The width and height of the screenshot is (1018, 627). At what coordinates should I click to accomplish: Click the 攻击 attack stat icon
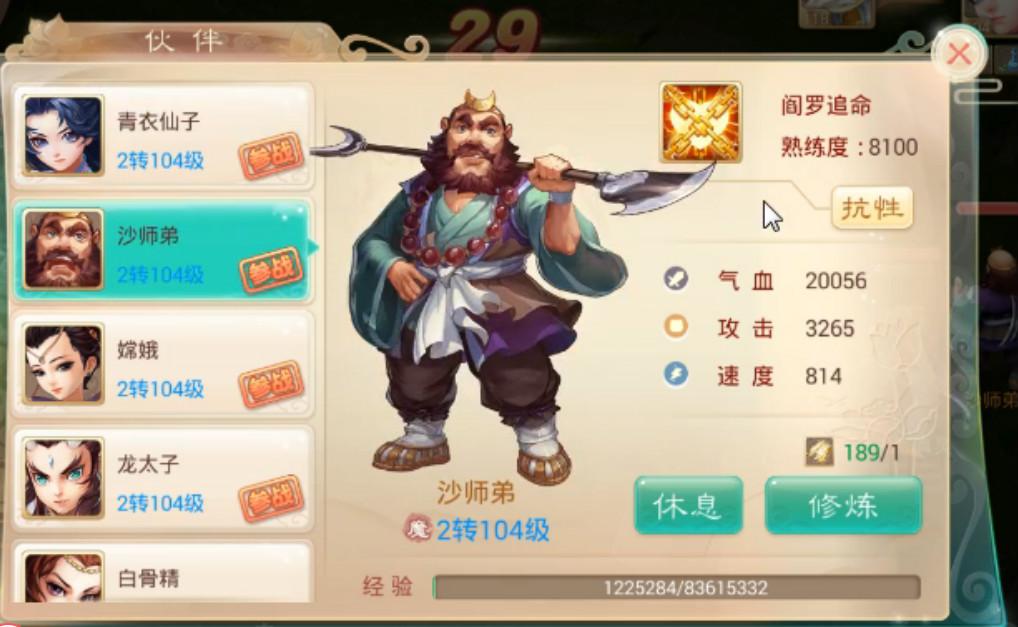click(x=676, y=326)
